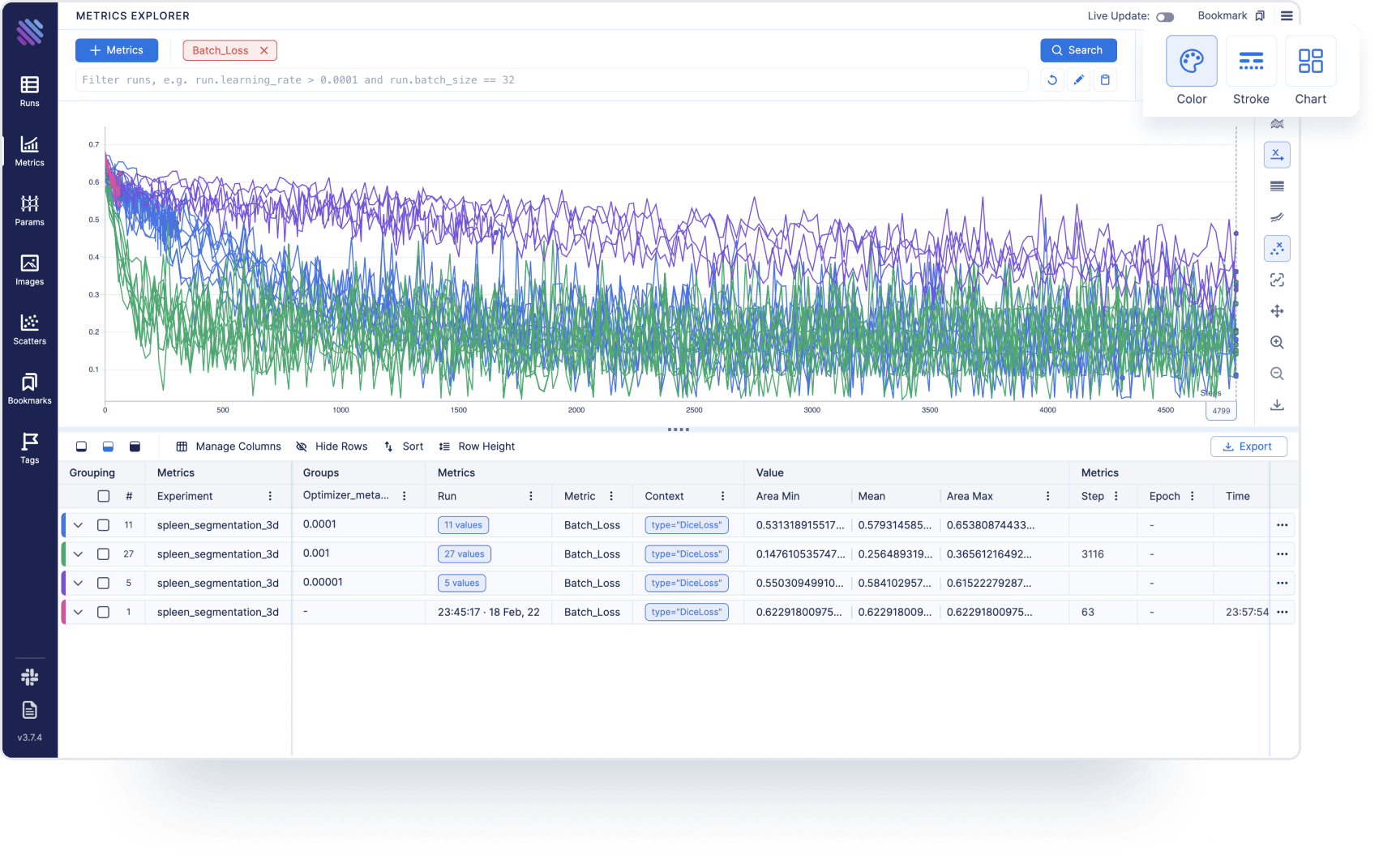The height and width of the screenshot is (868, 1379).
Task: Click the aggregate metrics chart icon
Action: coord(1277,124)
